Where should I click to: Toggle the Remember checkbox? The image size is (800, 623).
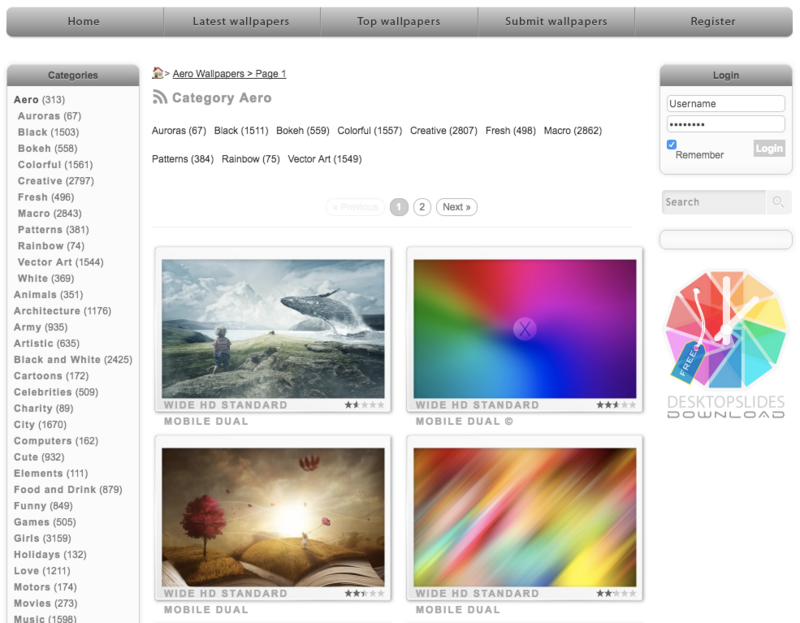click(671, 144)
